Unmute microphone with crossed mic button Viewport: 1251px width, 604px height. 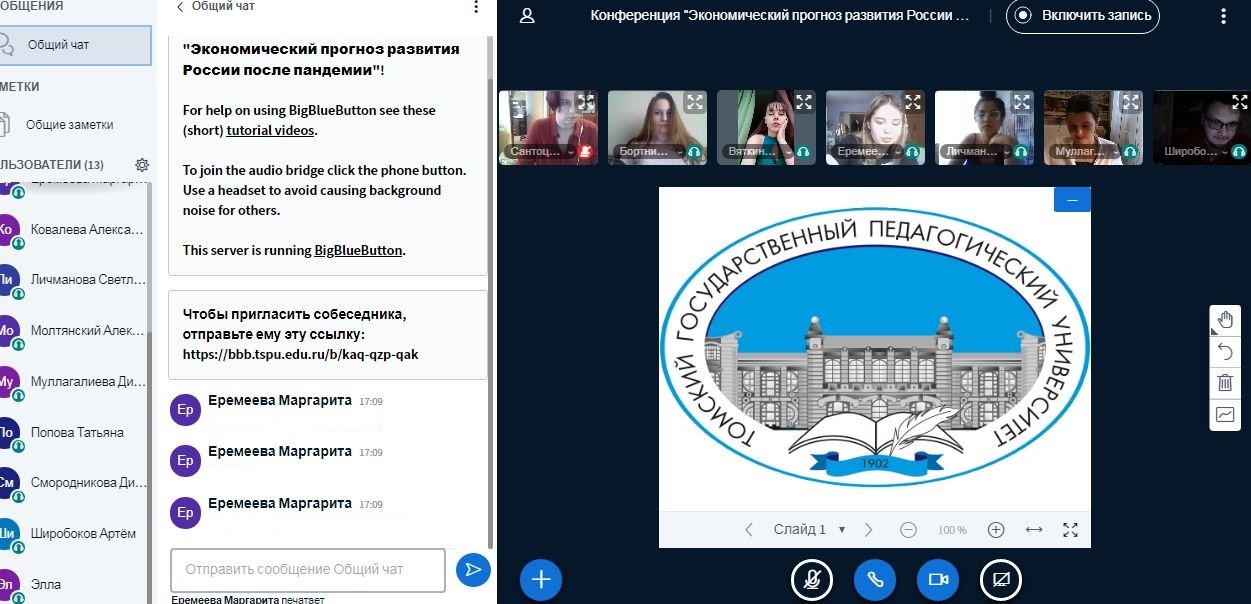coord(812,579)
